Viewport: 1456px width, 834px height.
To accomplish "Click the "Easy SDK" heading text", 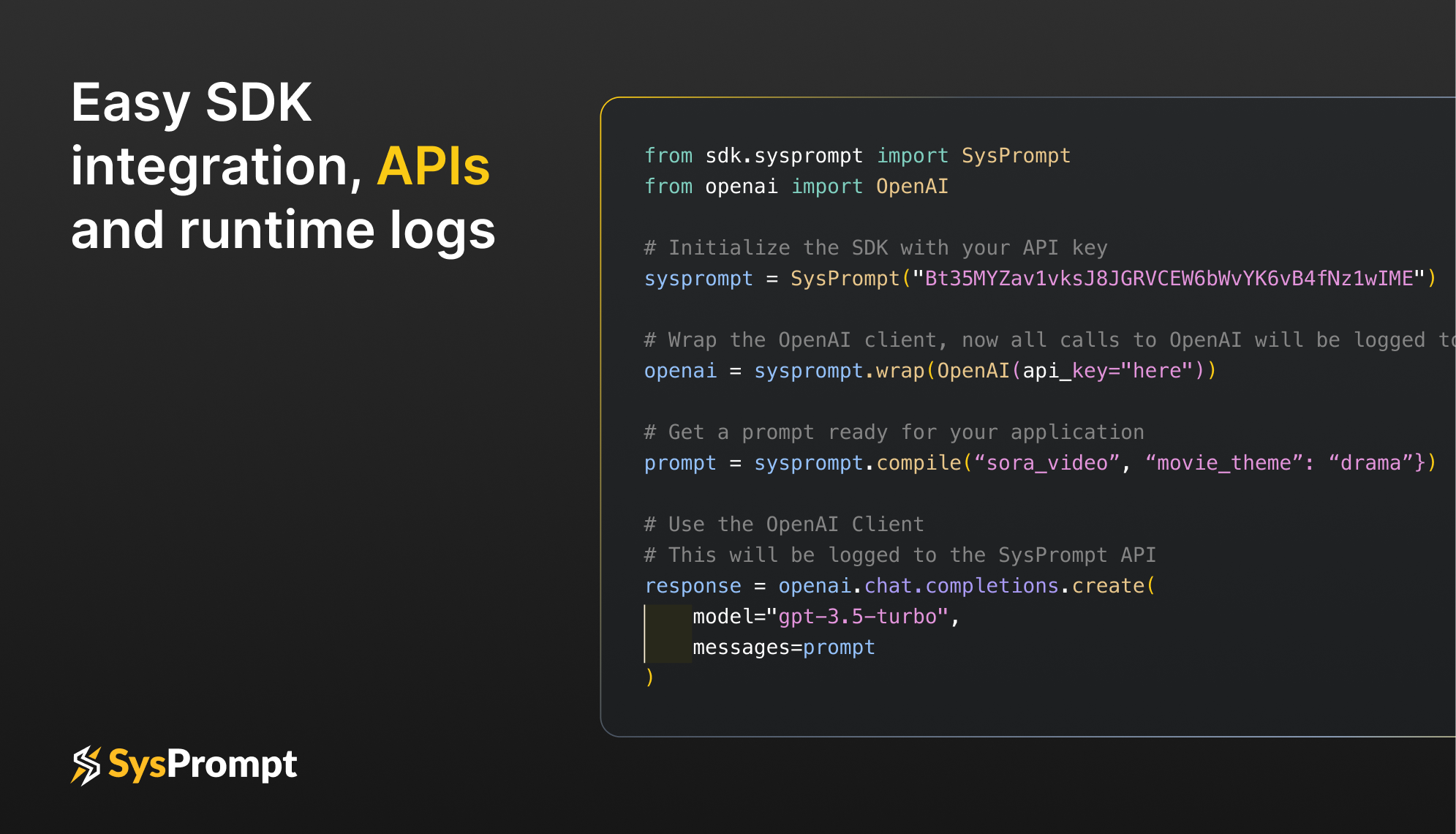I will click(x=191, y=103).
